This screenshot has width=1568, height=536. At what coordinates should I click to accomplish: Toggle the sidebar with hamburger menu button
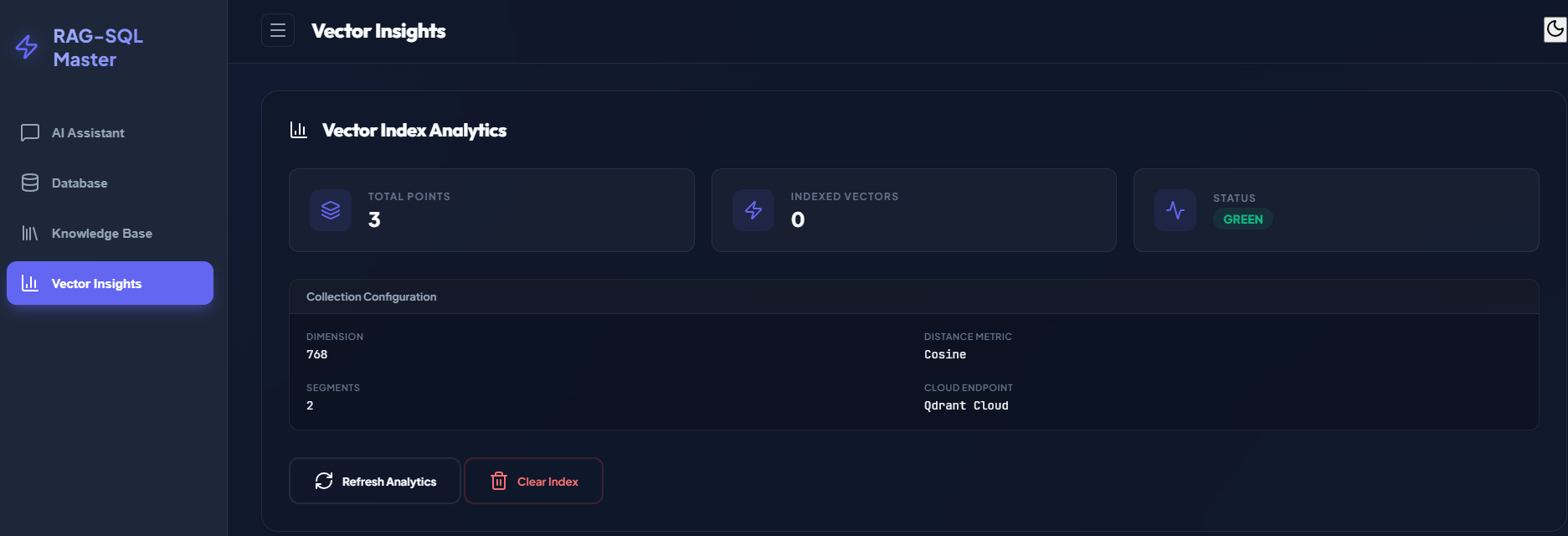tap(278, 31)
